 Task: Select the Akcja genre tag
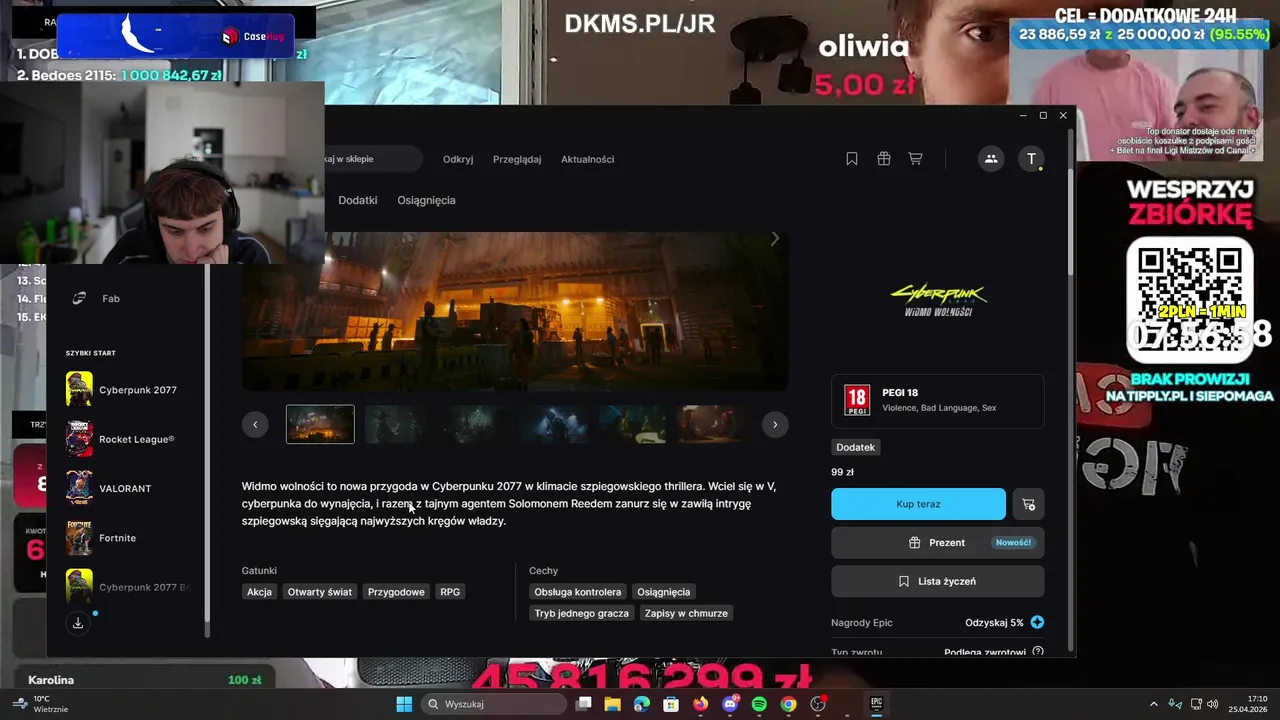[x=259, y=592]
